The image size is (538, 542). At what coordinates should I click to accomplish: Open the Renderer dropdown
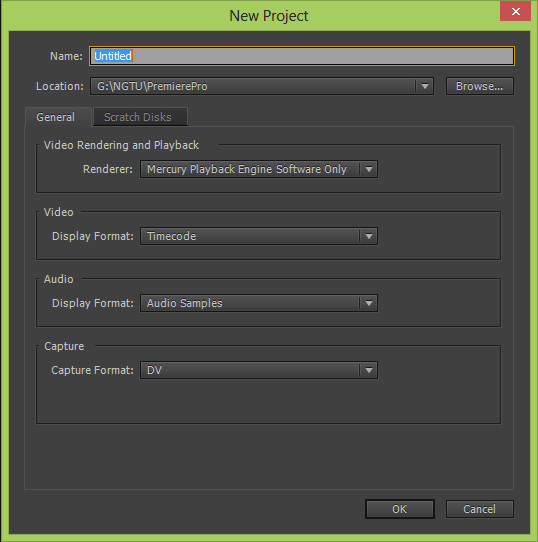(259, 169)
